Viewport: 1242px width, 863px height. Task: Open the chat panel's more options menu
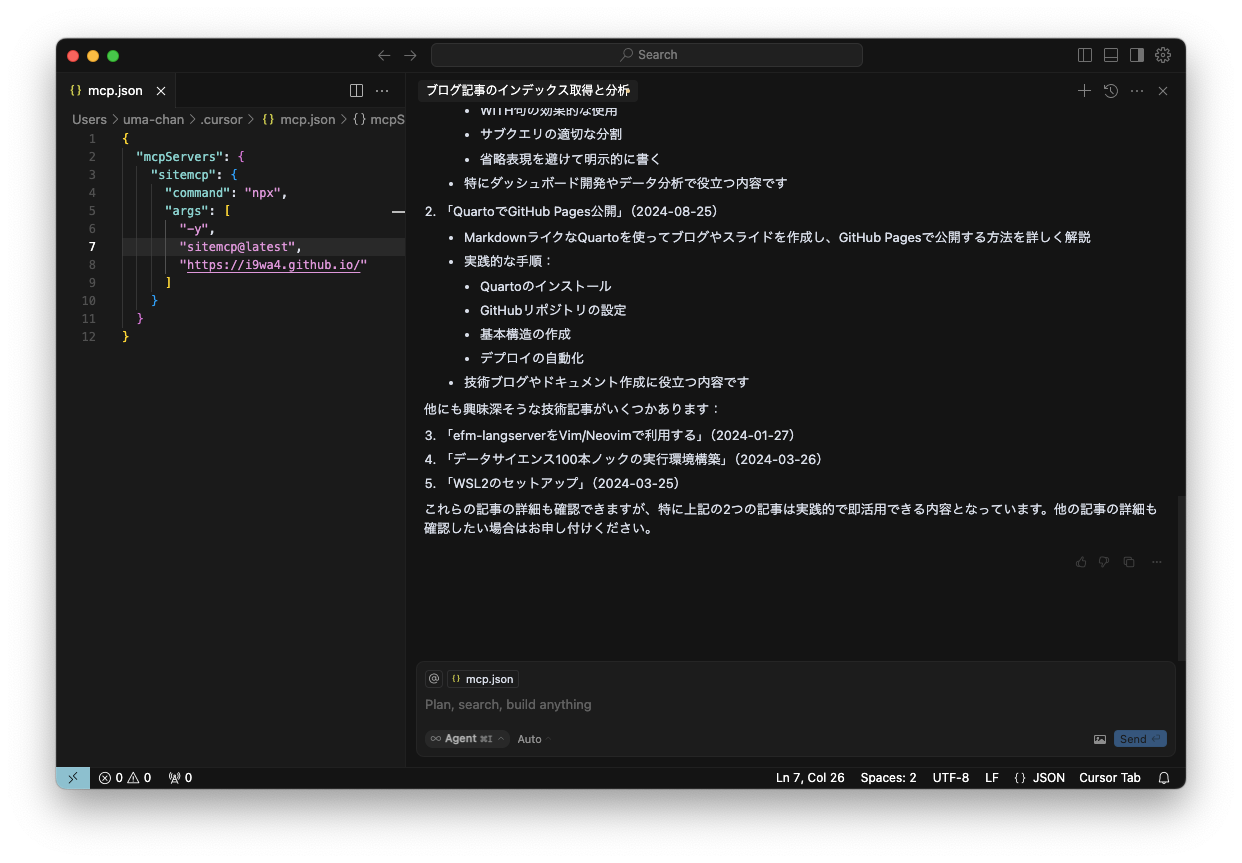tap(1137, 90)
